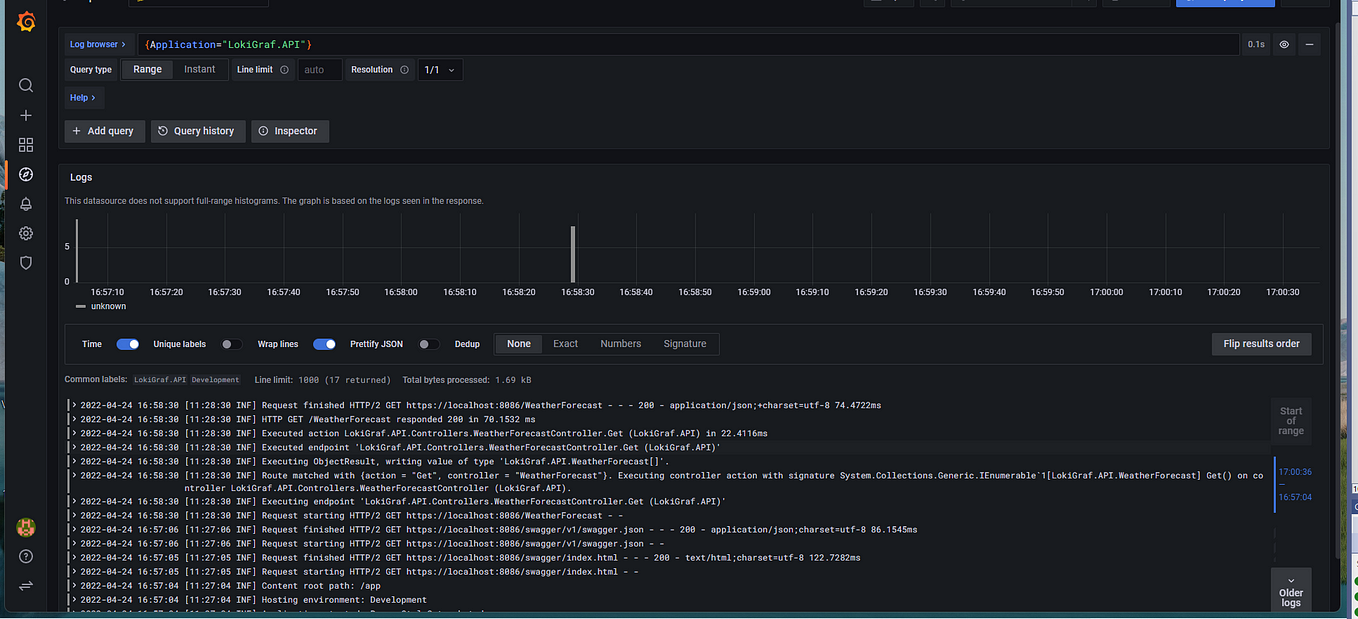Image resolution: width=1358 pixels, height=619 pixels.
Task: Open the Help question mark icon
Action: point(26,556)
